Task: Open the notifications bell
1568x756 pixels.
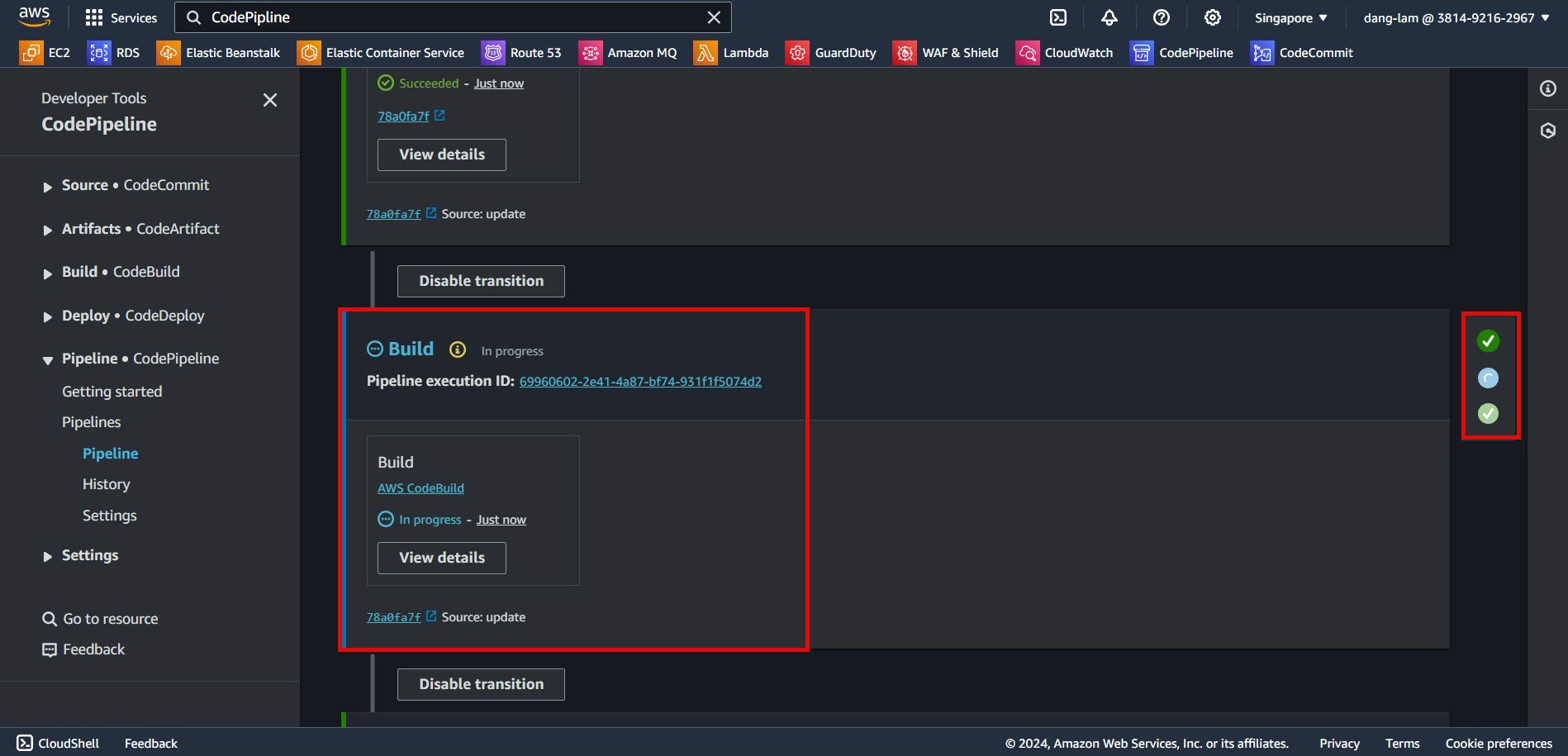Action: click(x=1109, y=17)
